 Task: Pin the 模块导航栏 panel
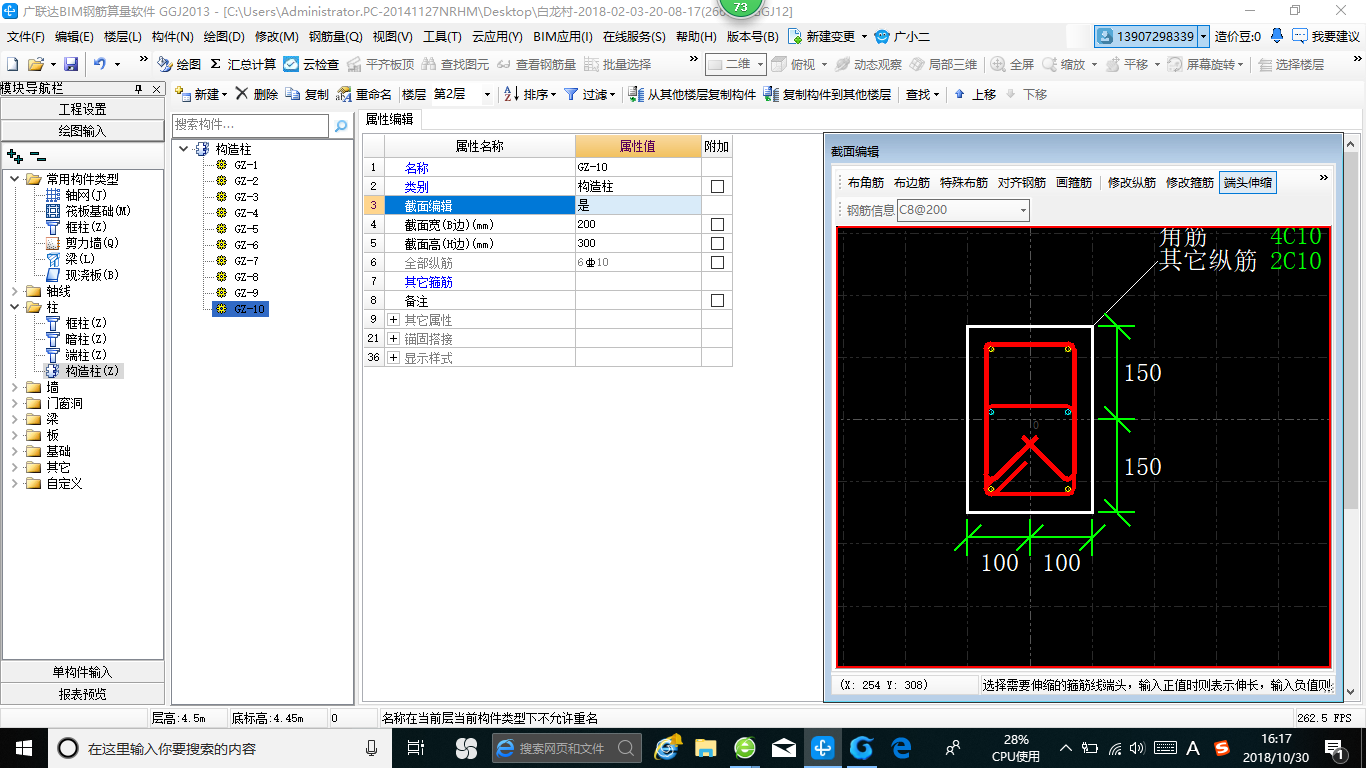[x=138, y=89]
